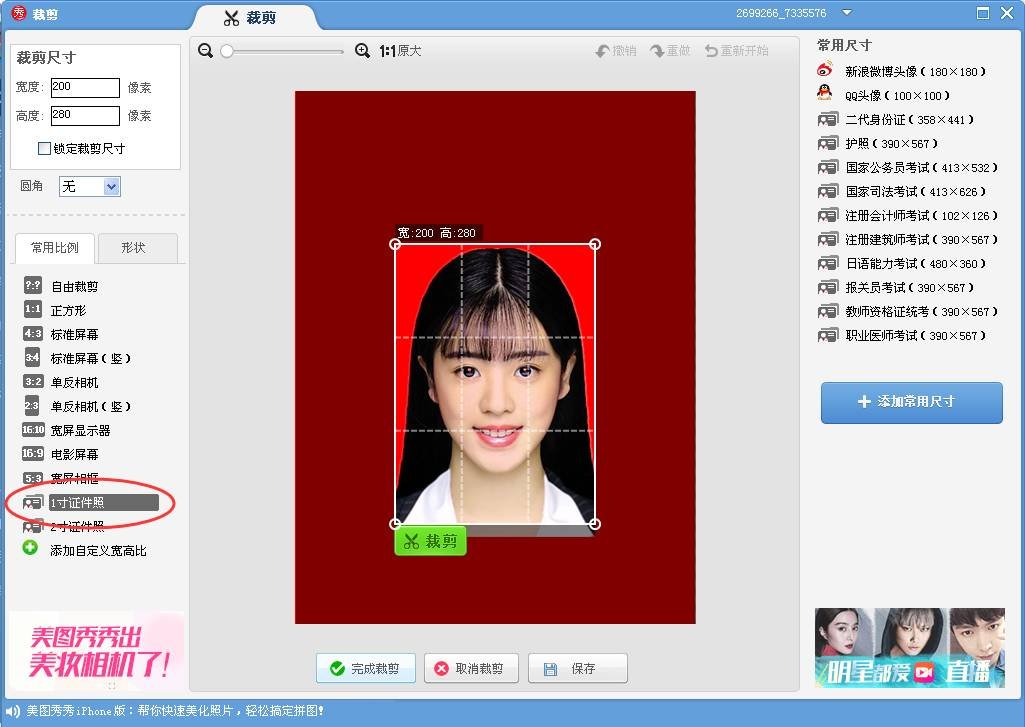Click the 宽度 width input field

pos(85,87)
